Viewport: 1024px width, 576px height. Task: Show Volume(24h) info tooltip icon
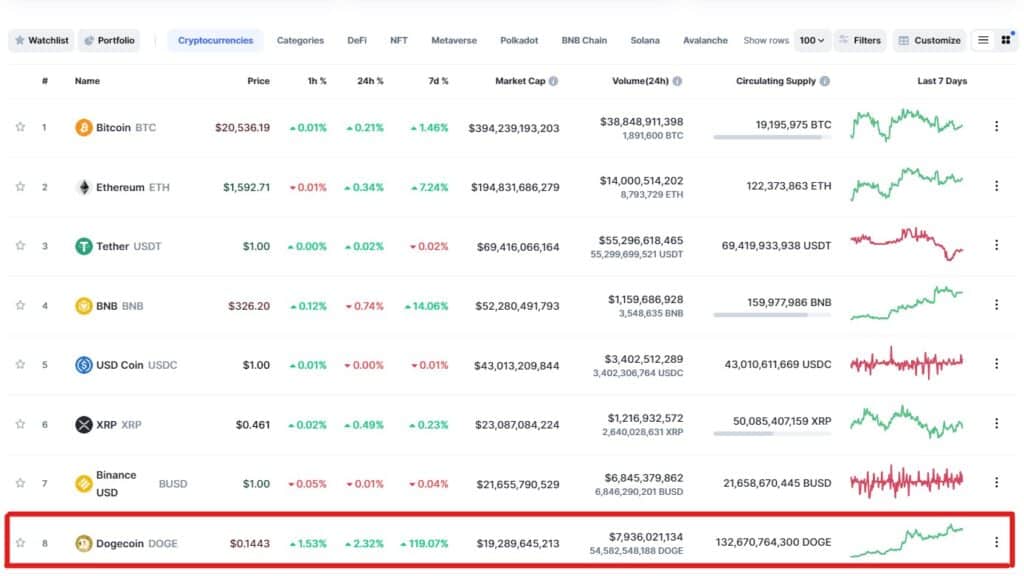(x=677, y=81)
